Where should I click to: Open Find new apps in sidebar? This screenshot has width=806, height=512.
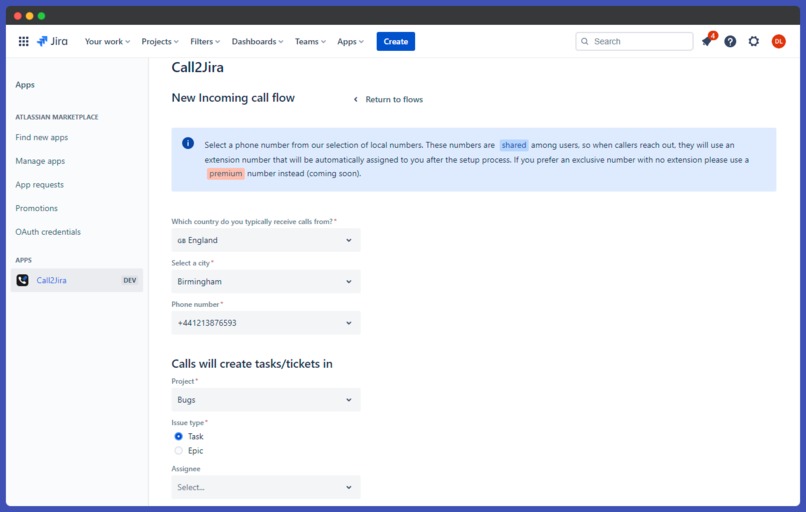(x=42, y=137)
